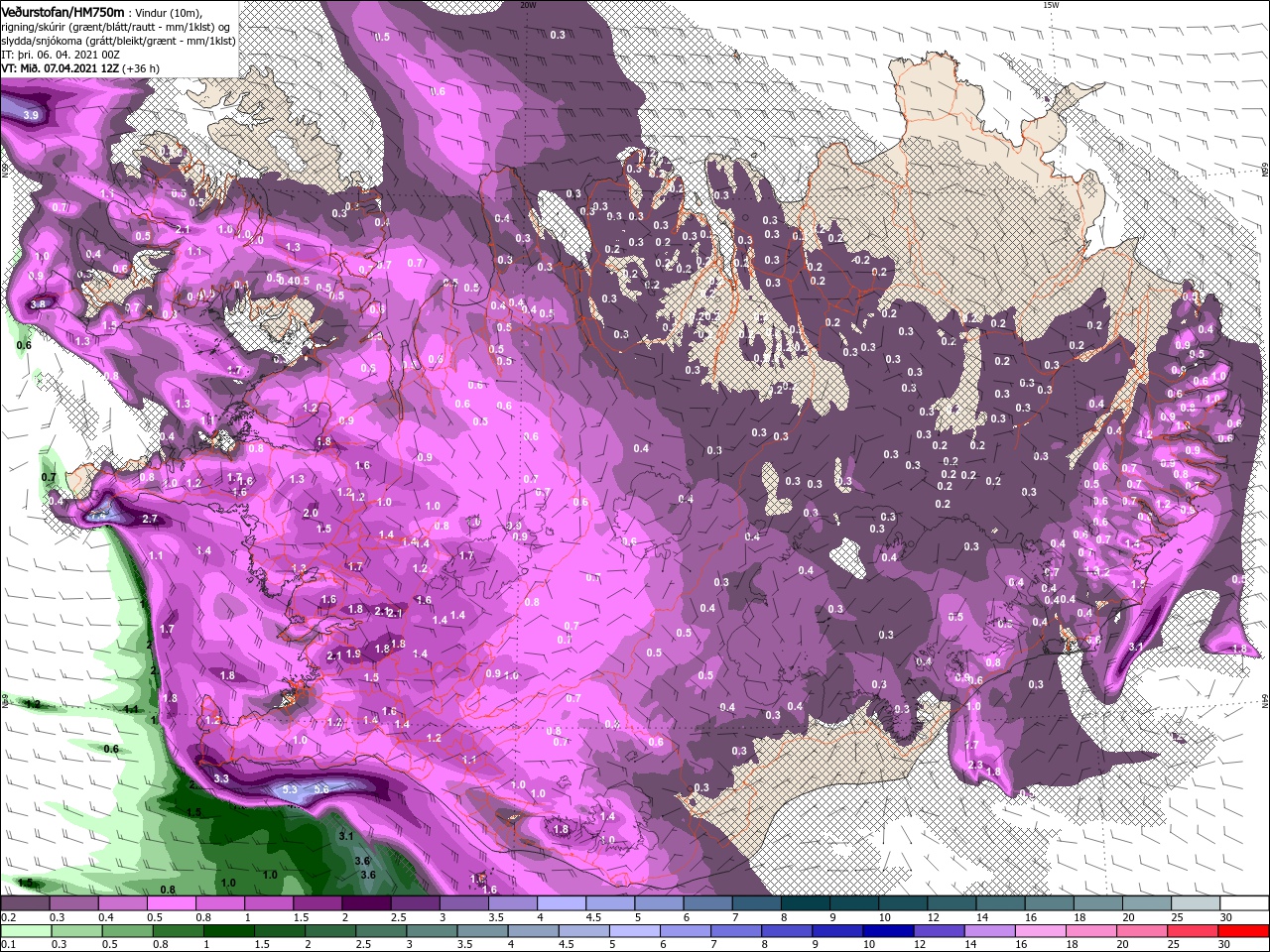Screen dimensions: 1270x952
Task: Click the 'IT: þri. 06. 04. 2021 00Z' line
Action: pyautogui.click(x=62, y=55)
